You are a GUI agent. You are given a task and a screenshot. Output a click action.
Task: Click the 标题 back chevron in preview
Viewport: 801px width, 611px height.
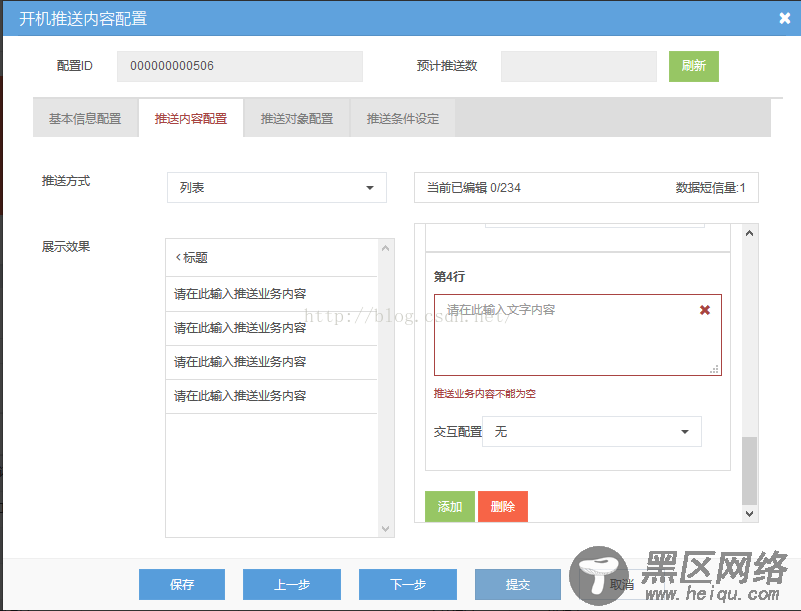pyautogui.click(x=178, y=257)
